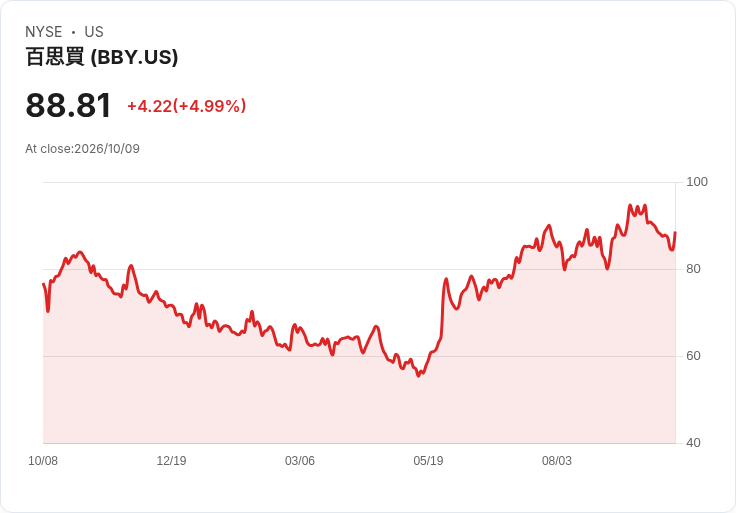This screenshot has width=736, height=513.
Task: Click the chart line's final right endpoint
Action: click(x=675, y=232)
